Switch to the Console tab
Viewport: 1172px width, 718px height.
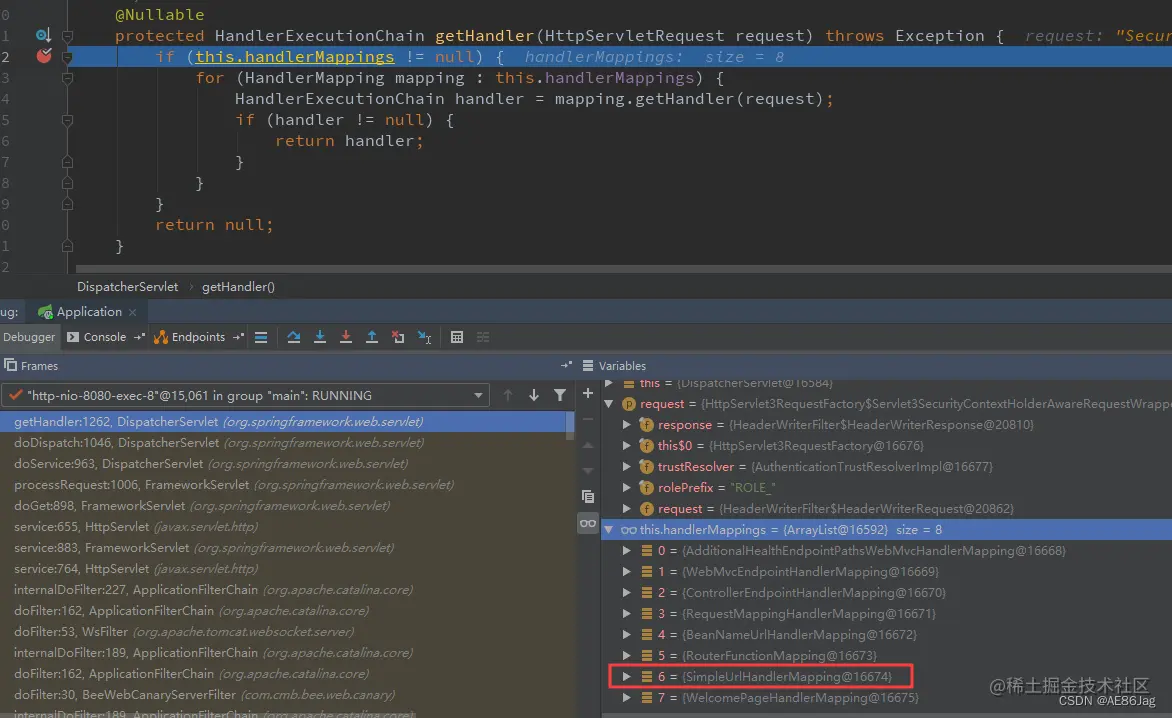point(104,337)
